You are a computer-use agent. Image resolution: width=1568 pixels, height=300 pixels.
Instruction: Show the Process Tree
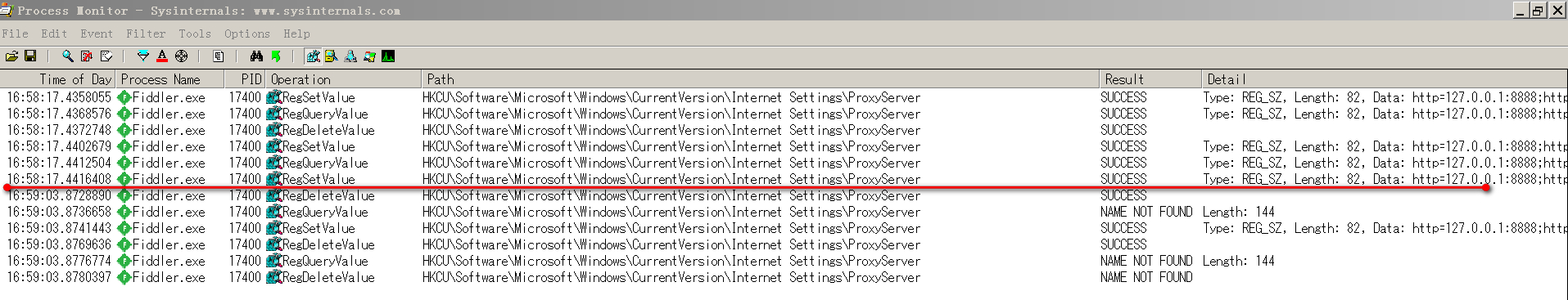coord(219,56)
